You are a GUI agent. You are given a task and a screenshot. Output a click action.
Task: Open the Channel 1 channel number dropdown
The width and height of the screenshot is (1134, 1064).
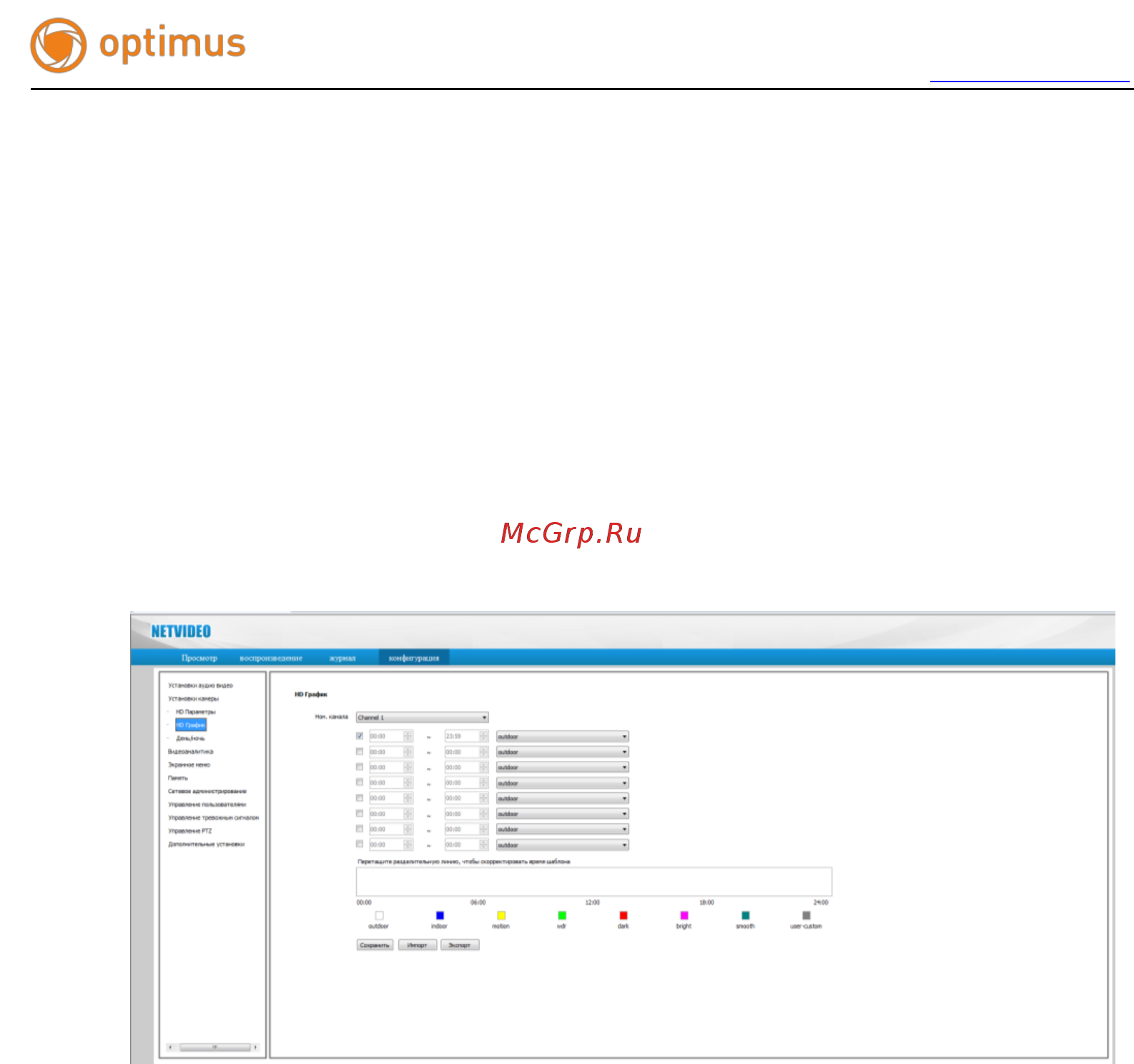pyautogui.click(x=422, y=717)
